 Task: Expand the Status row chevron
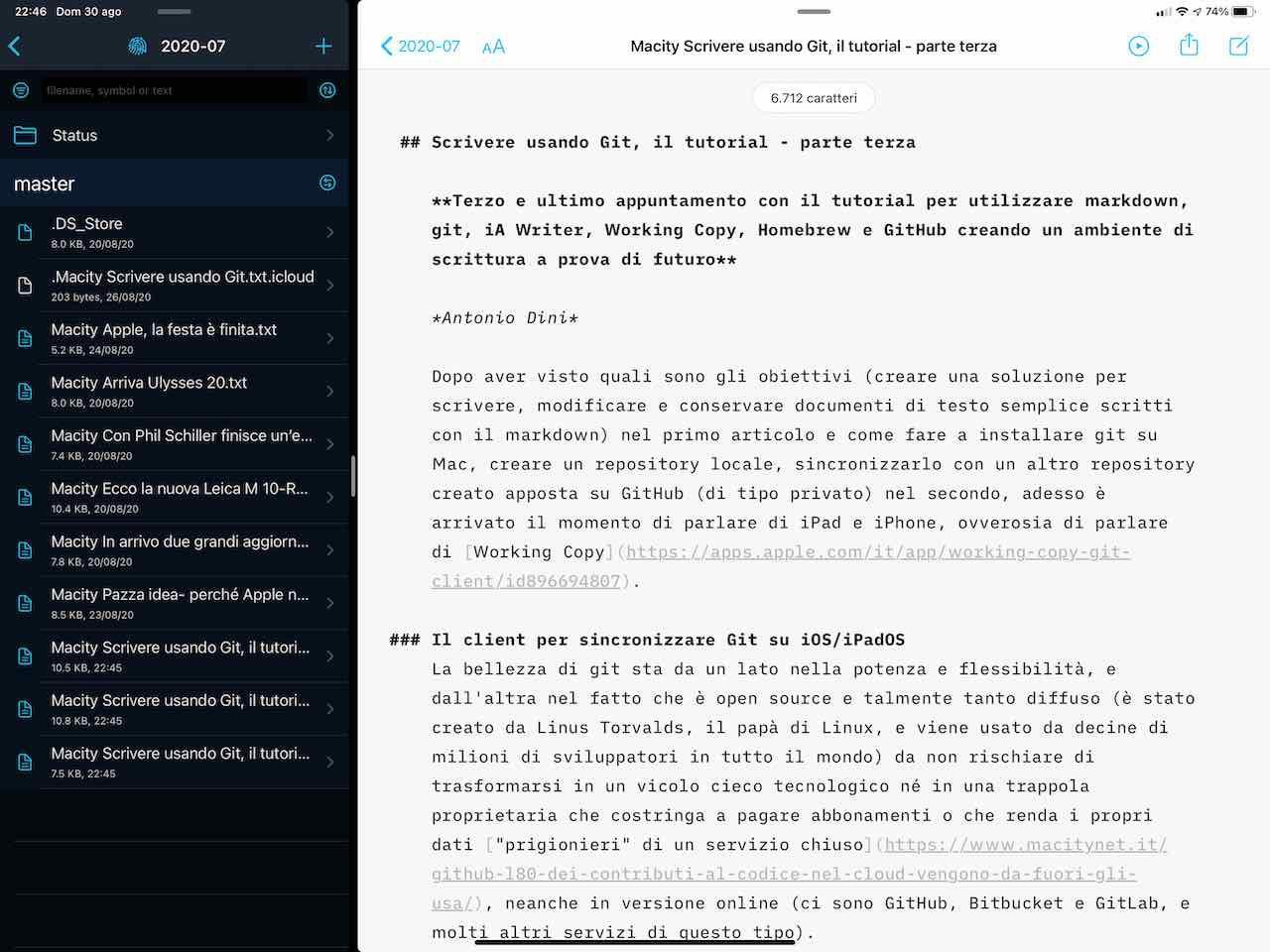click(329, 135)
